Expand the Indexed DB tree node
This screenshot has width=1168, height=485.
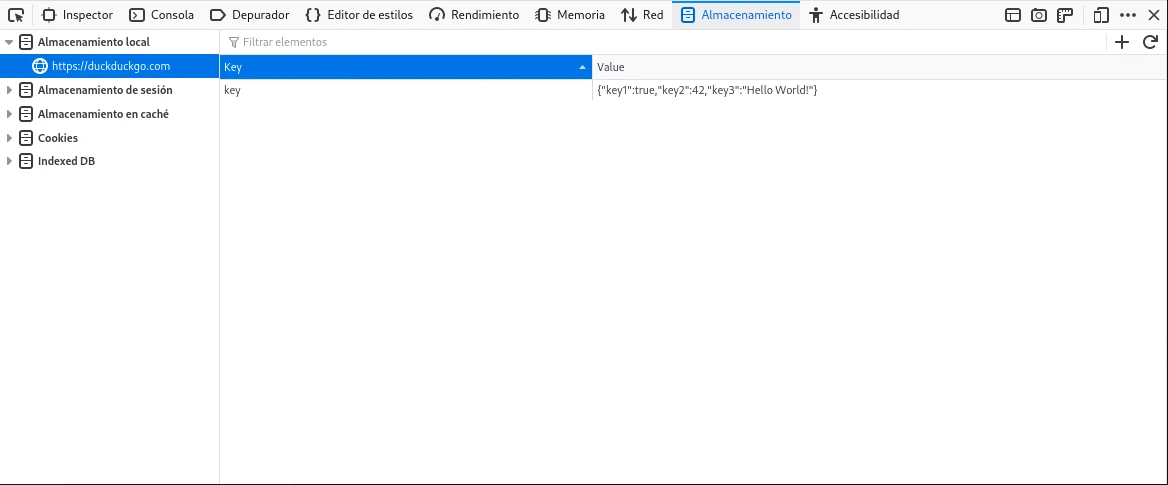point(10,161)
